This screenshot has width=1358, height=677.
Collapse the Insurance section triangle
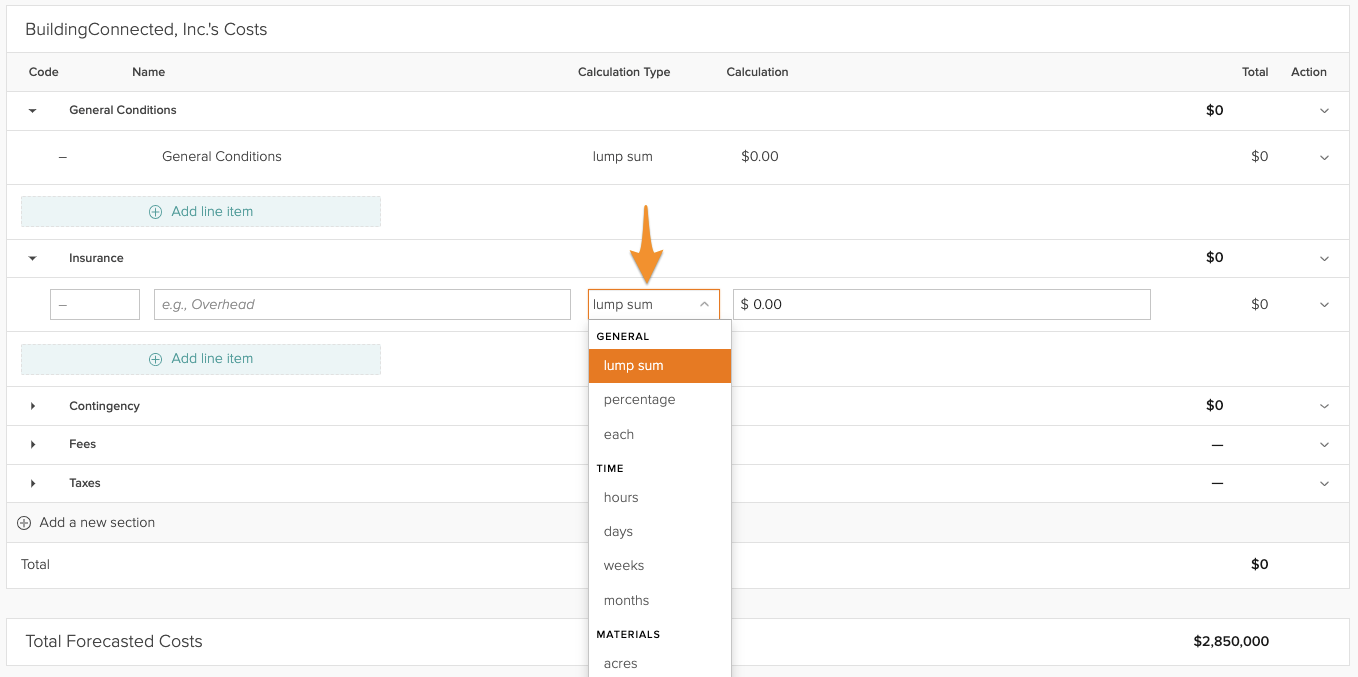click(32, 258)
